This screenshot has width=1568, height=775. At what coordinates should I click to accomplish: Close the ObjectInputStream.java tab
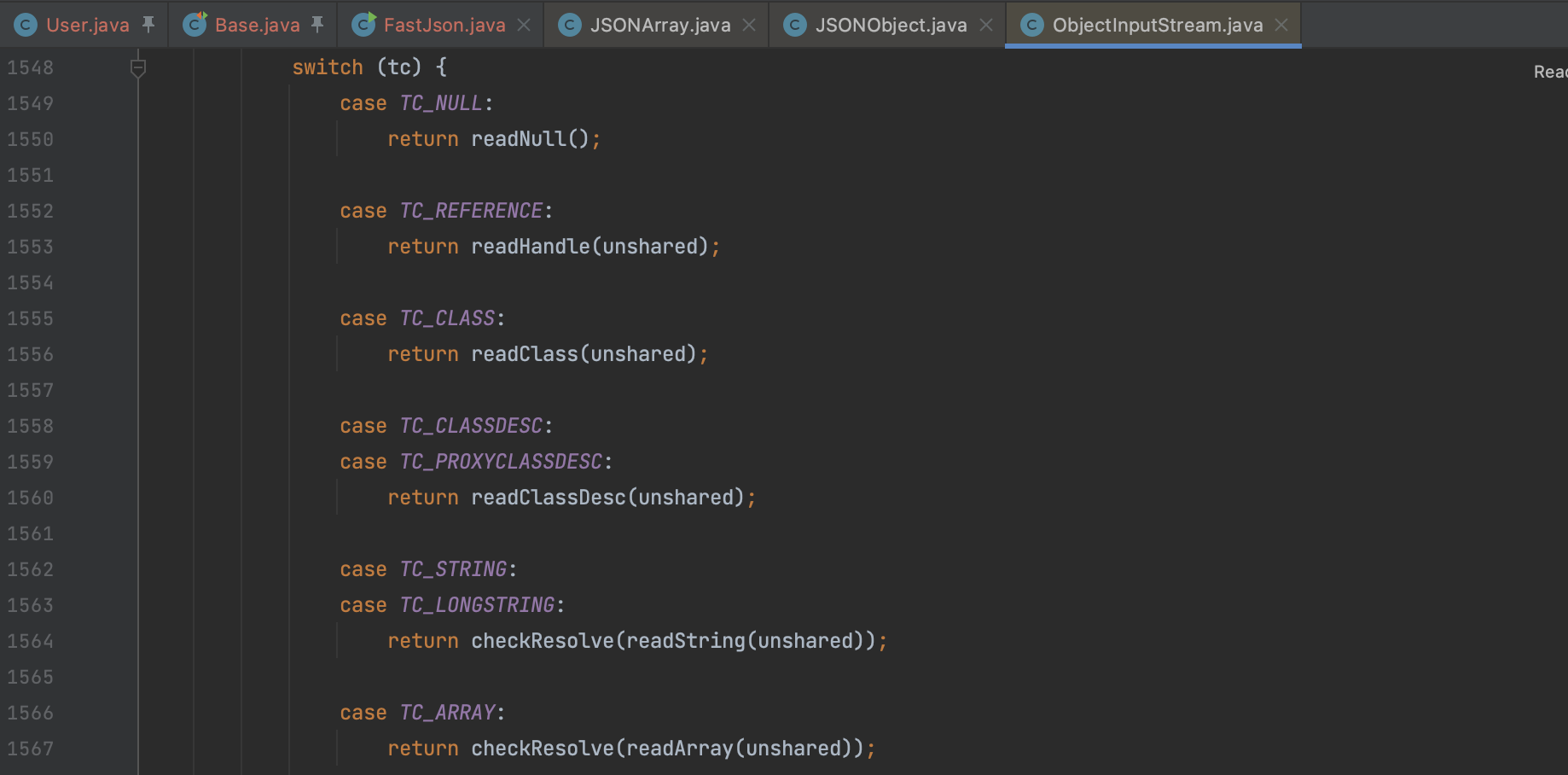tap(1281, 25)
